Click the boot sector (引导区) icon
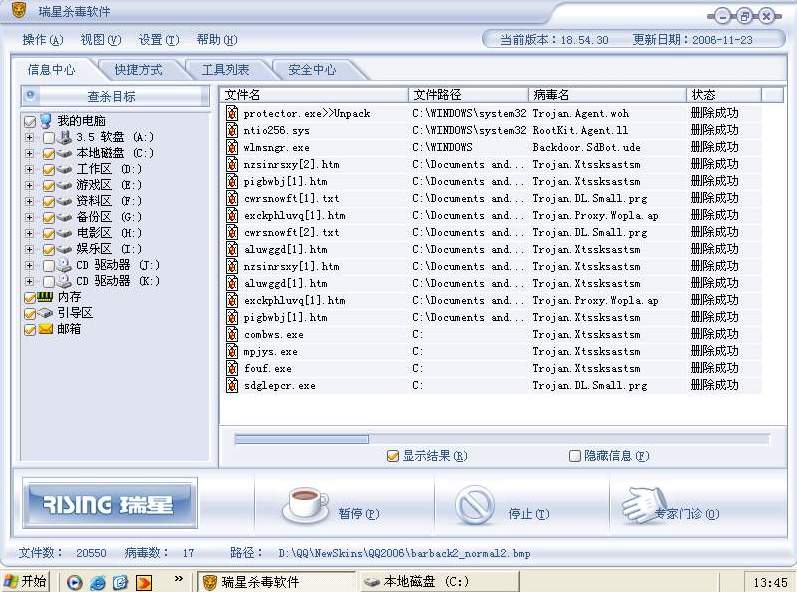This screenshot has width=797, height=592. click(x=45, y=313)
